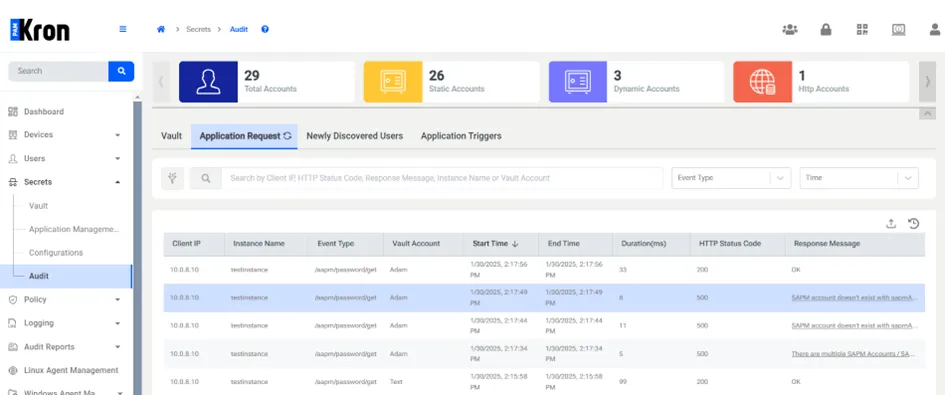Viewport: 945px width, 395px height.
Task: Click the Secrets breadcrumb link
Action: (198, 30)
